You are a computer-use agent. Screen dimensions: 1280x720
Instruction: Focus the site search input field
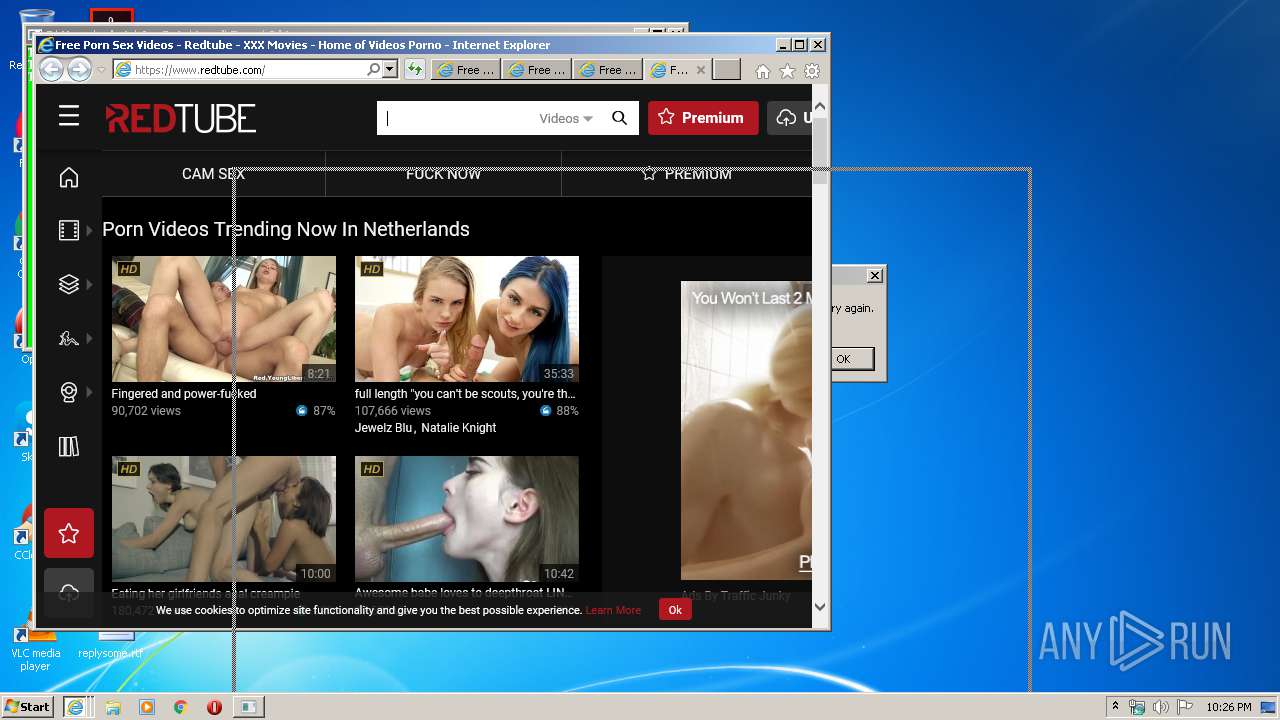455,118
